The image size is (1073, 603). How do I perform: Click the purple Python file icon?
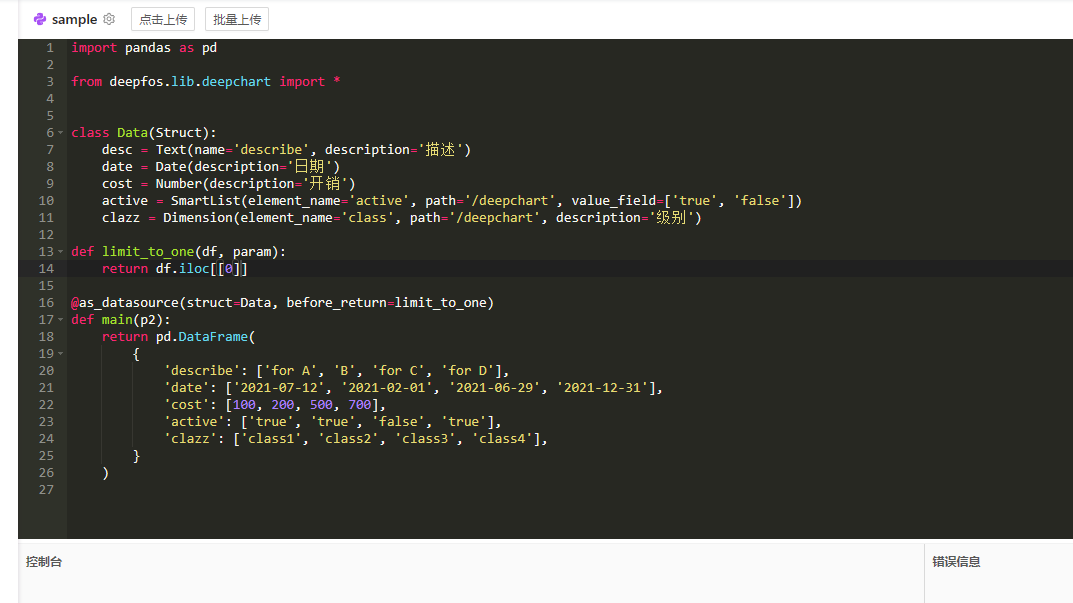(x=39, y=19)
